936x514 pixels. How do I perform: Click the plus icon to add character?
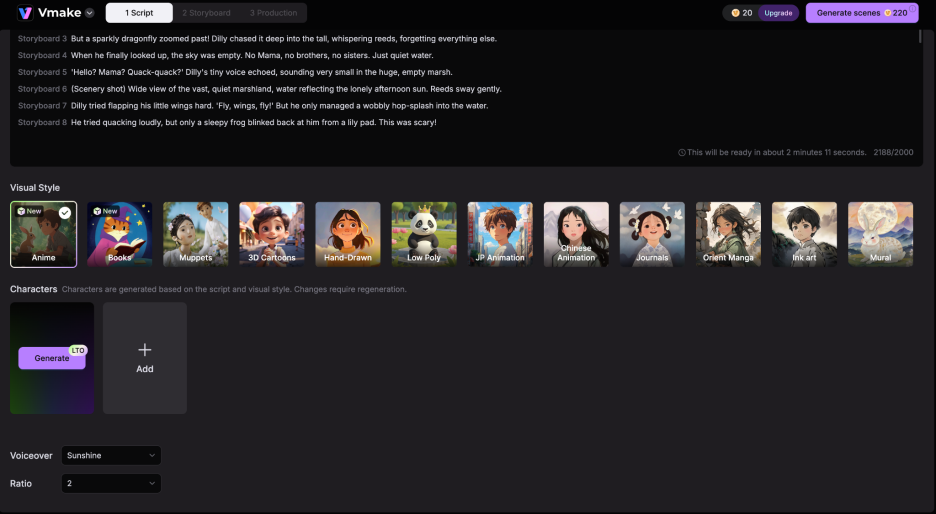tap(144, 351)
